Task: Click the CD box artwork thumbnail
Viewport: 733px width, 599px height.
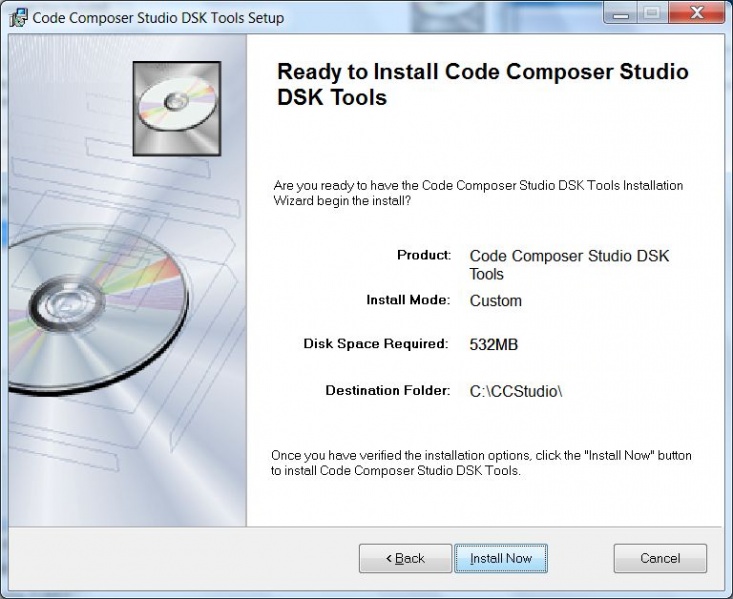Action: (x=177, y=108)
